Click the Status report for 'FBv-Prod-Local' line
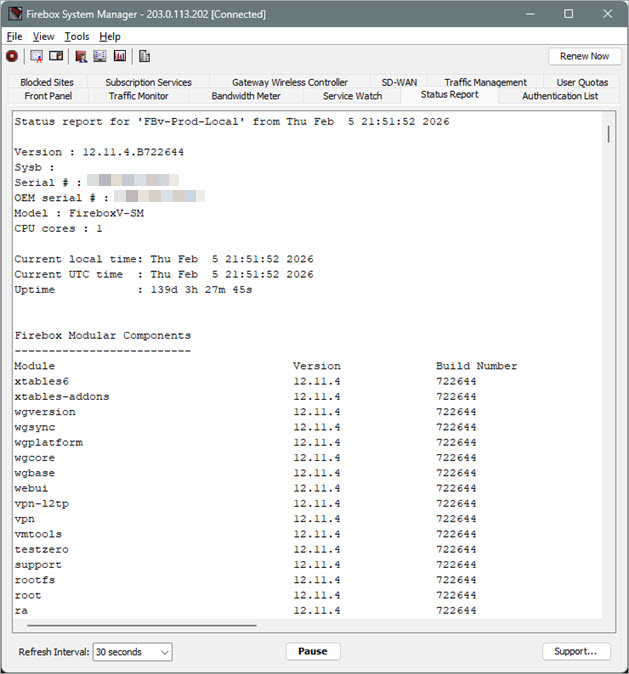Image resolution: width=629 pixels, height=674 pixels. [x=232, y=122]
